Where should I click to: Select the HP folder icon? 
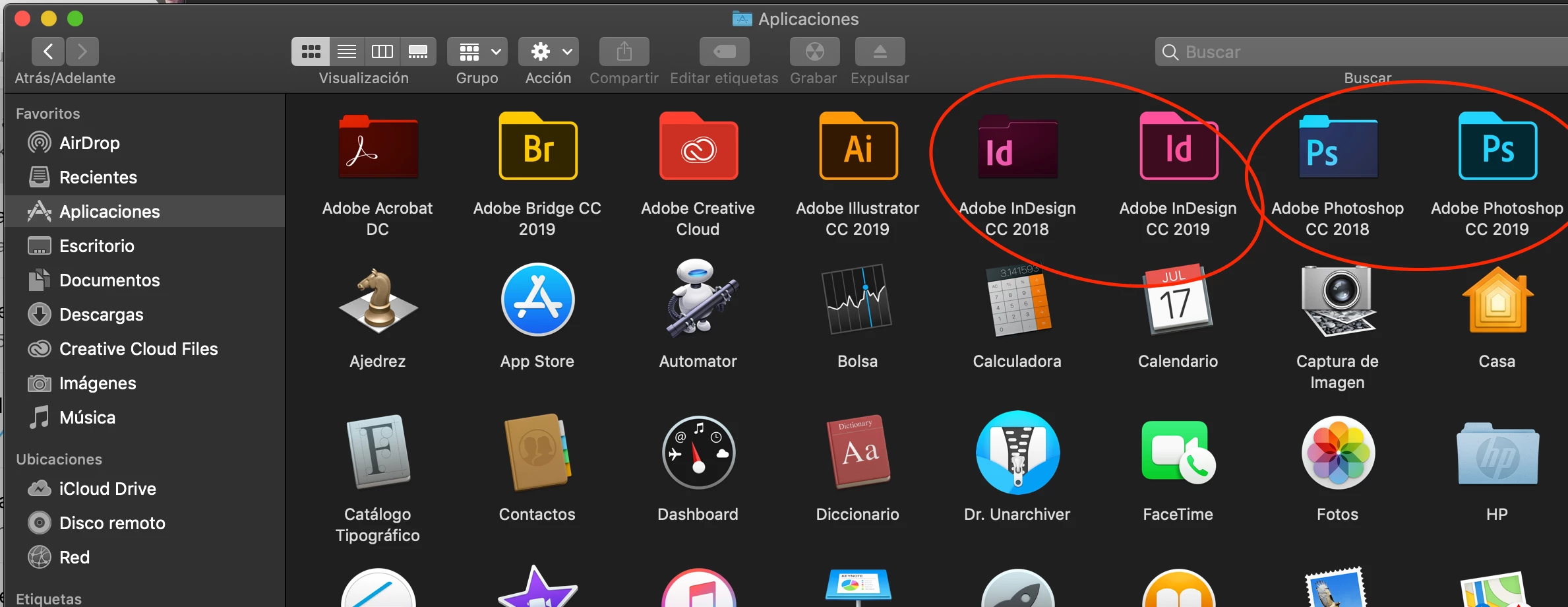(x=1497, y=454)
